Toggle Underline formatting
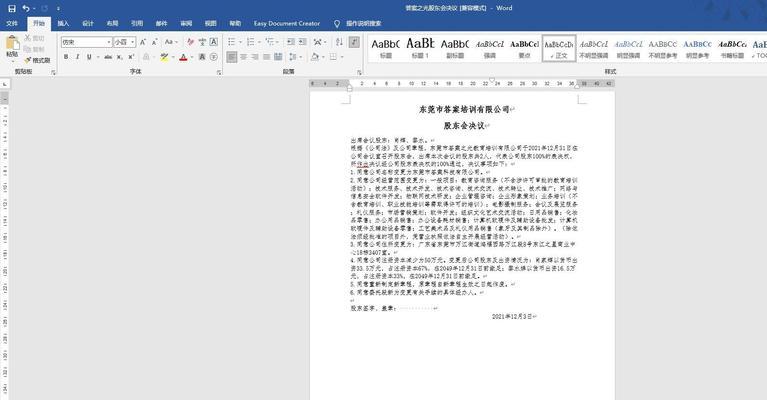Viewport: 767px width, 400px height. 89,57
